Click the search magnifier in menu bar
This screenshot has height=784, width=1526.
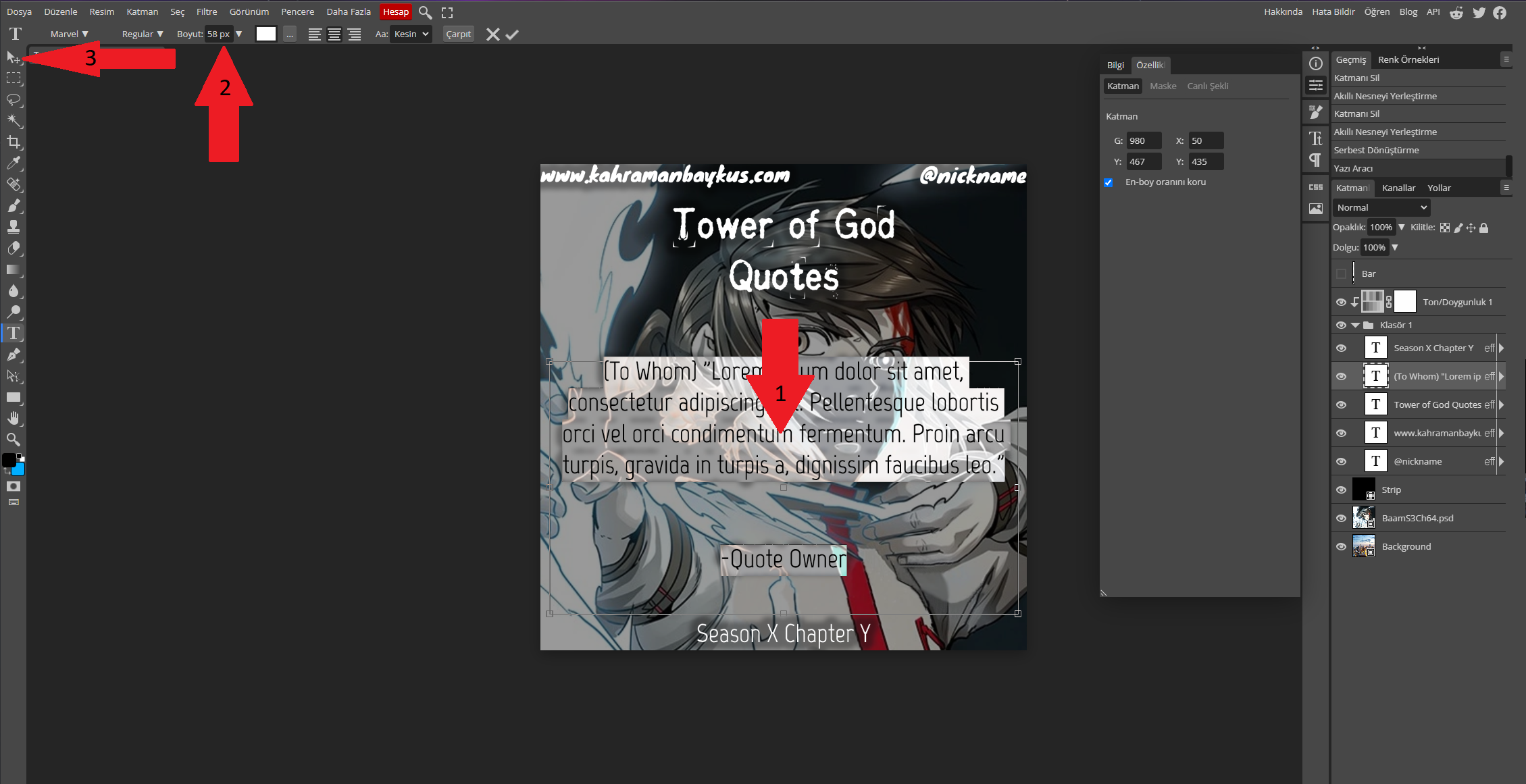pos(425,12)
